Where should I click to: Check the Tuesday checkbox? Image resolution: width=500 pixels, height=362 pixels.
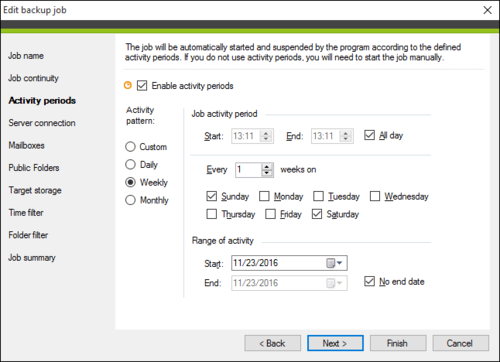(318, 196)
